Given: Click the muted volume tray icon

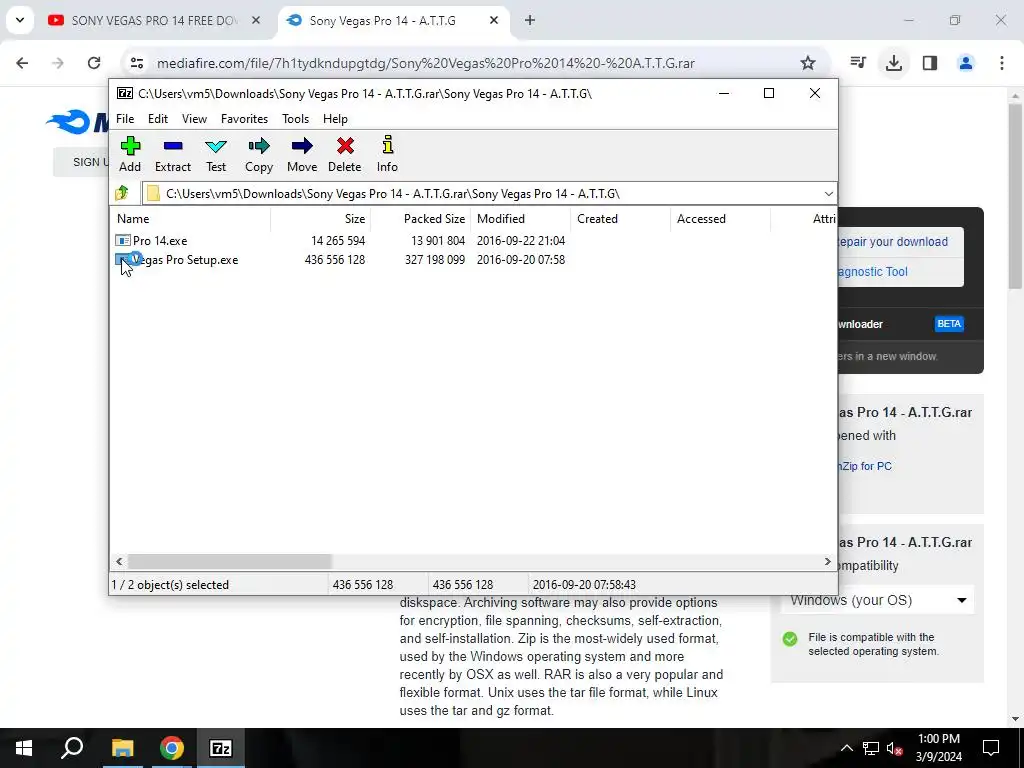Looking at the screenshot, I should pos(895,748).
